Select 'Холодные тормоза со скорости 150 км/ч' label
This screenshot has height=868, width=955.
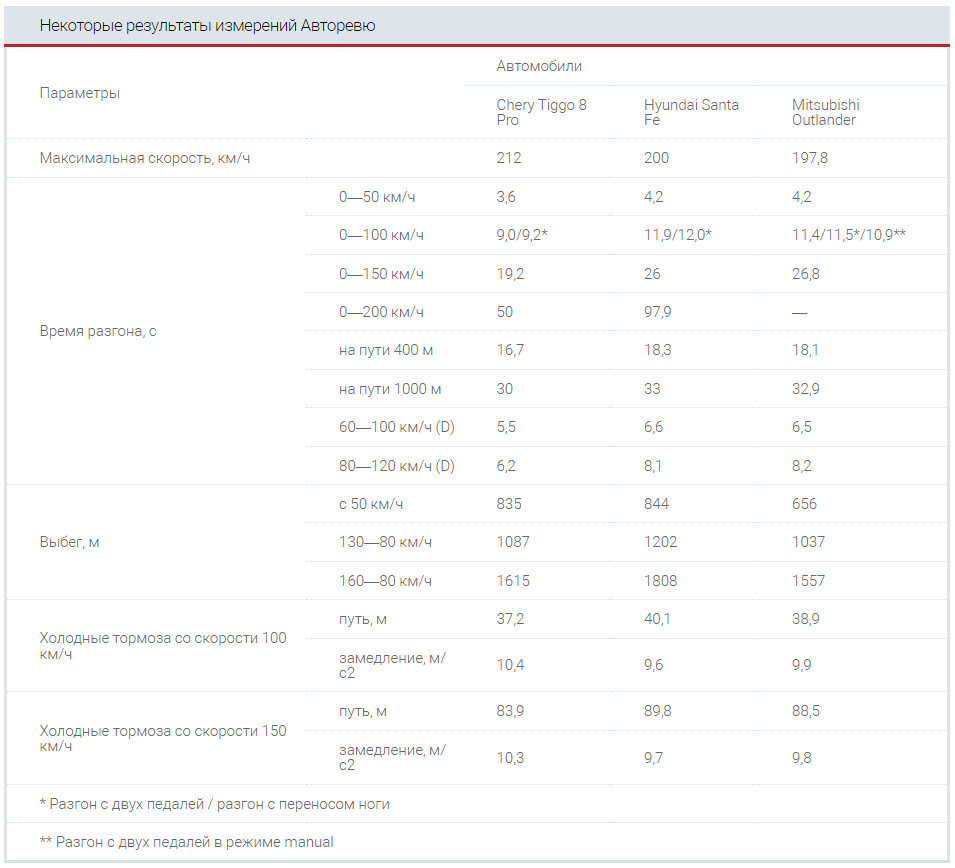pyautogui.click(x=163, y=739)
